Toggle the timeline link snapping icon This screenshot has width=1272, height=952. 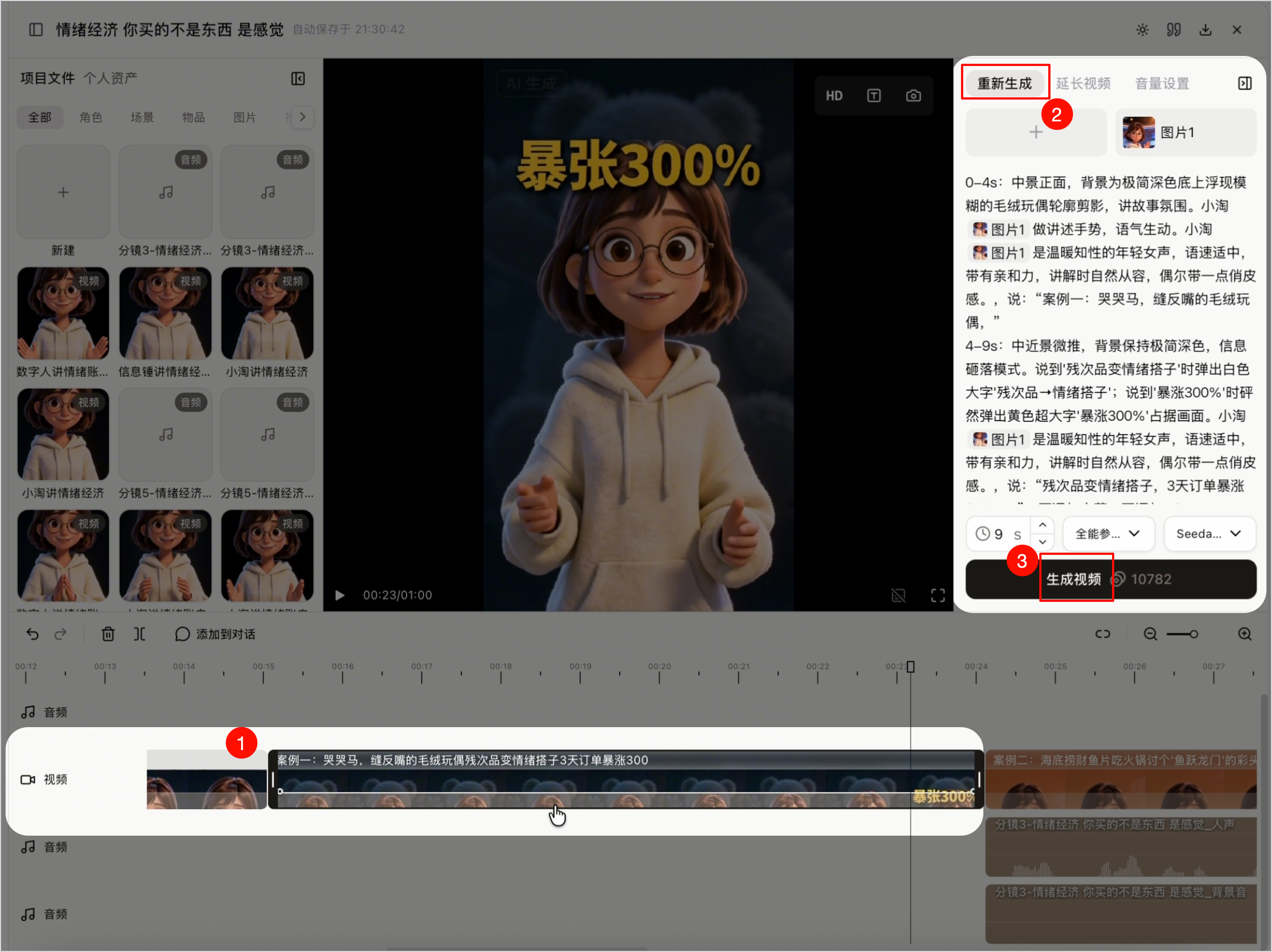1103,634
